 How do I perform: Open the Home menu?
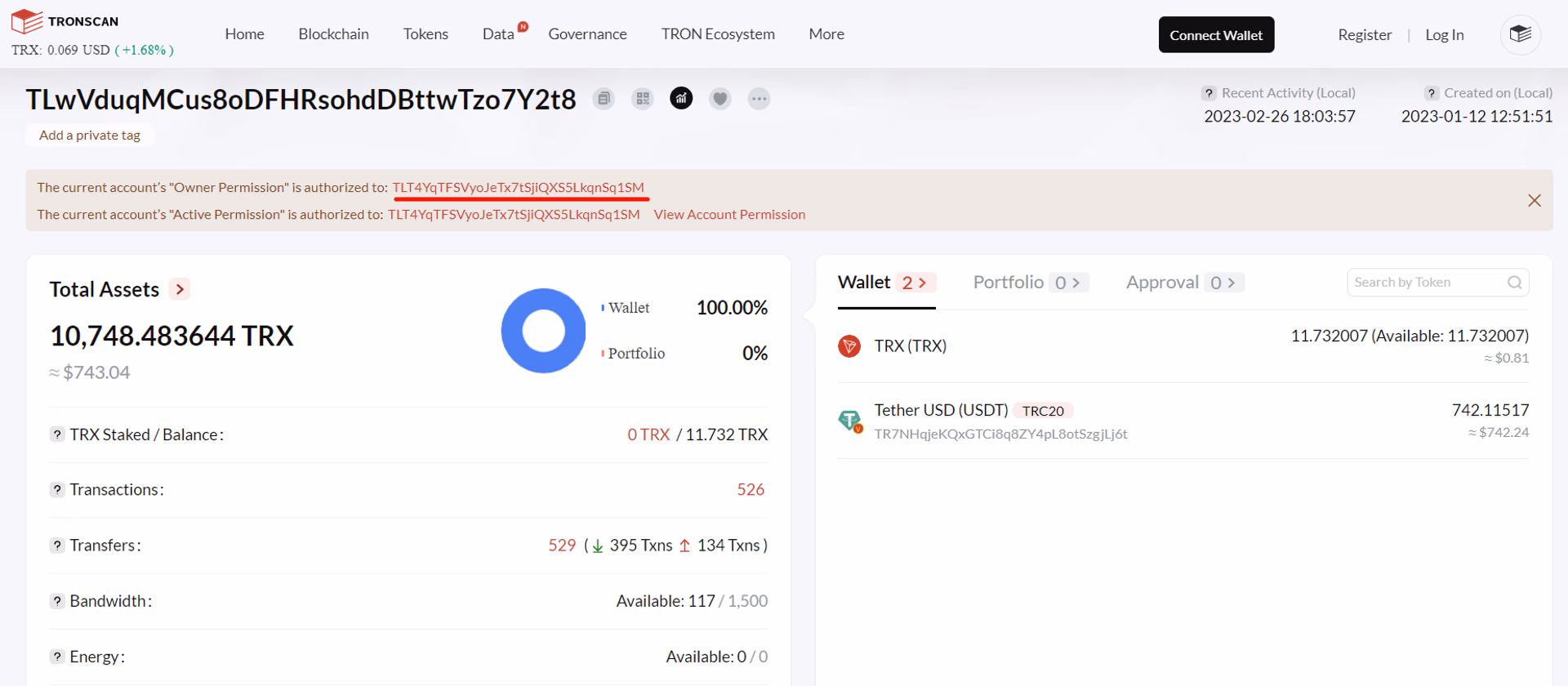(x=245, y=34)
